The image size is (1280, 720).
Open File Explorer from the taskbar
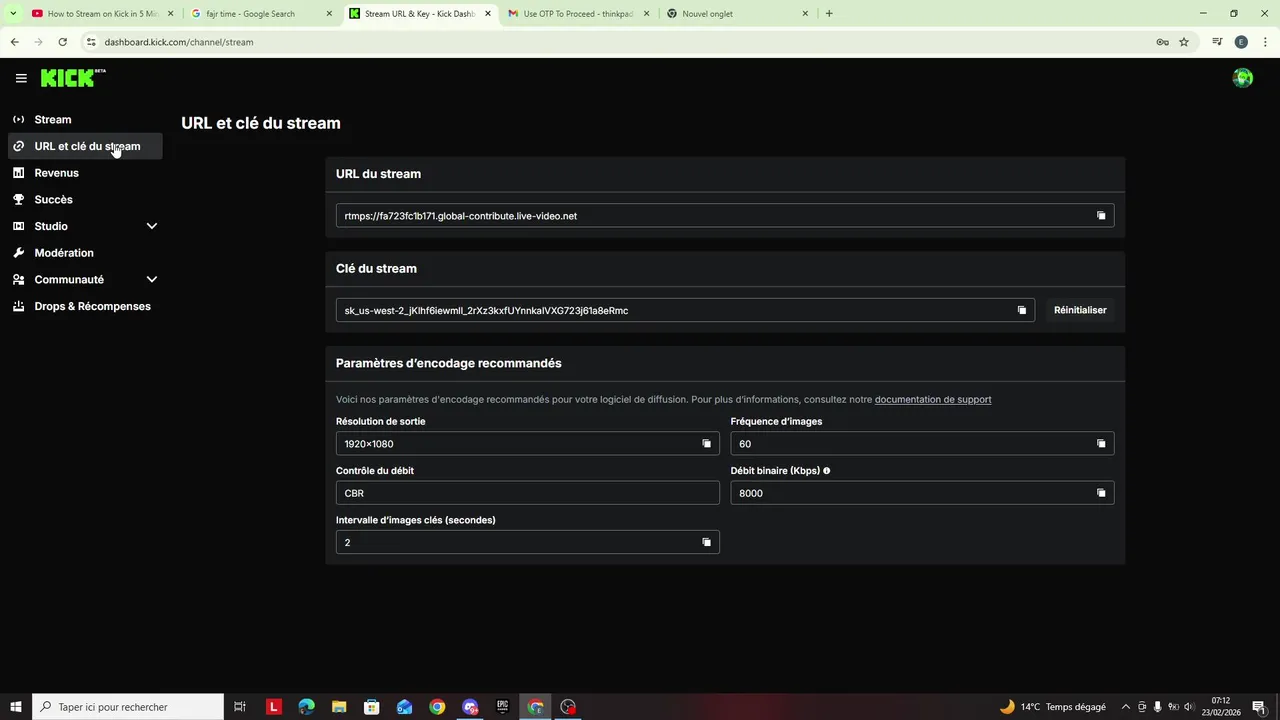click(339, 707)
